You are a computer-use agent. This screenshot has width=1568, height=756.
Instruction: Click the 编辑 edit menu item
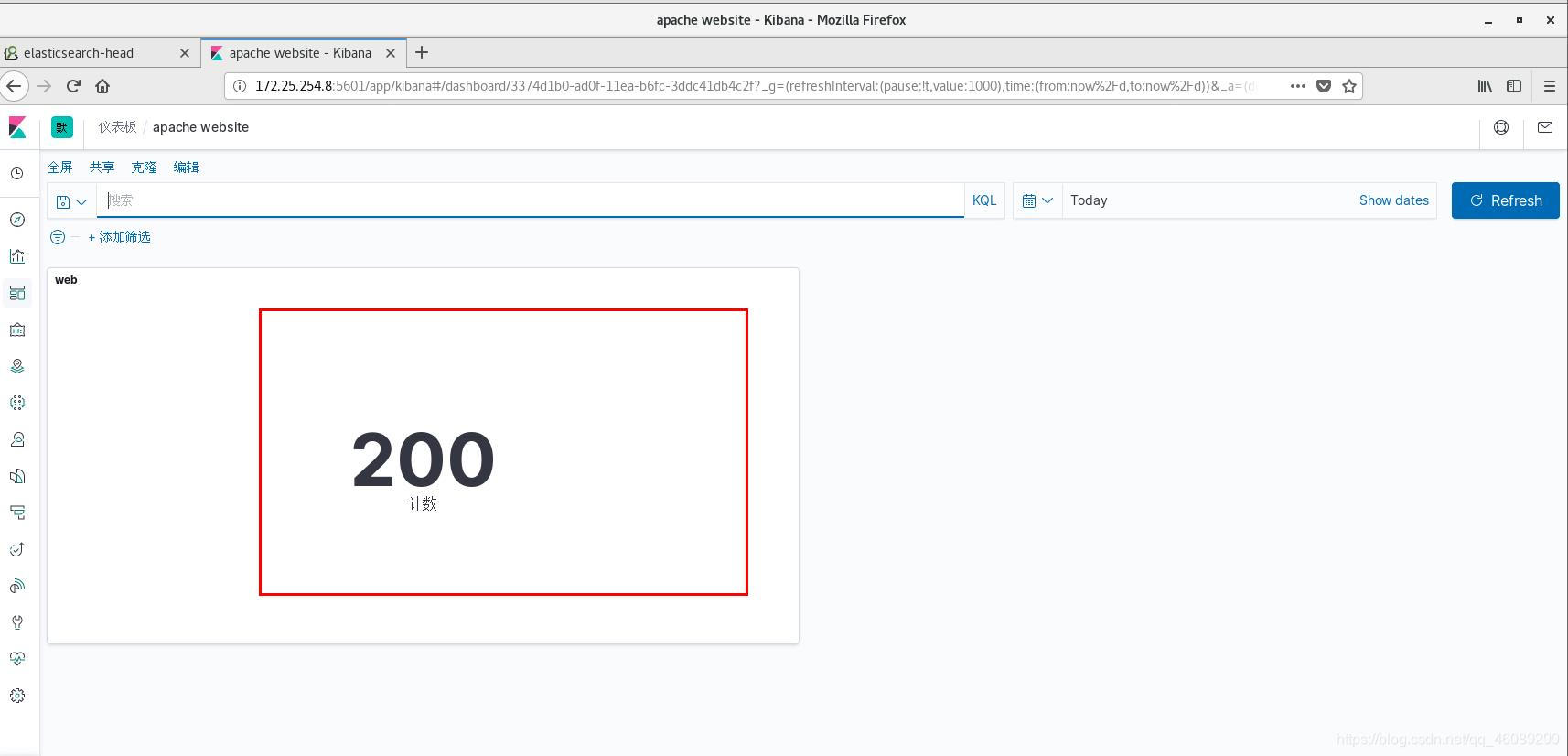pyautogui.click(x=187, y=167)
